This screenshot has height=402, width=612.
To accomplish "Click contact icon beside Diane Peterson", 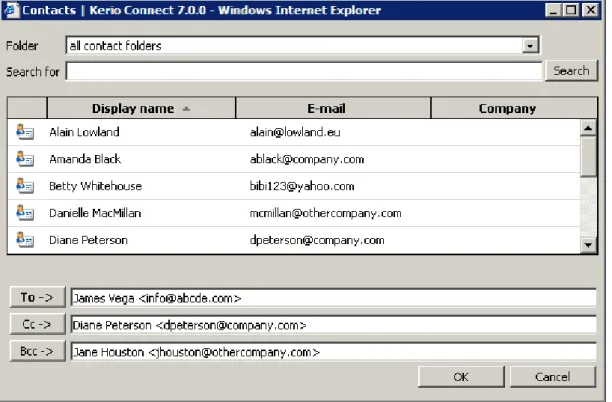I will pyautogui.click(x=25, y=240).
